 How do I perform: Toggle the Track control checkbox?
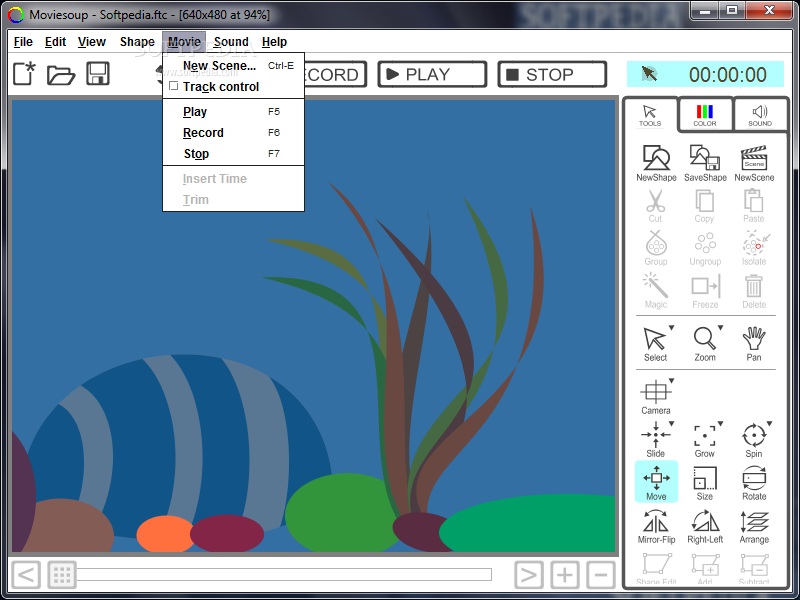point(173,86)
